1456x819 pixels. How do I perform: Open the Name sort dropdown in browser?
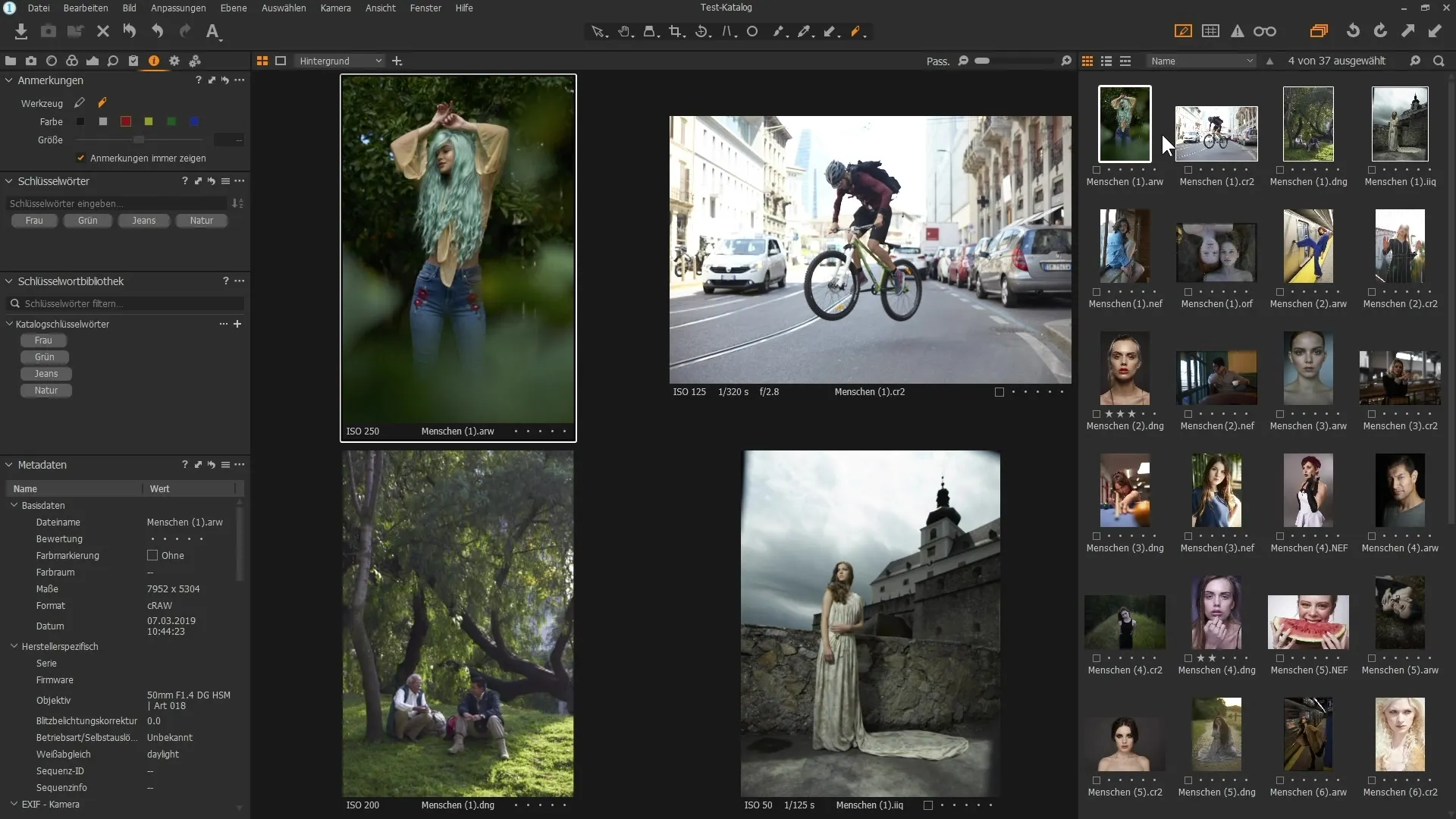(1201, 61)
